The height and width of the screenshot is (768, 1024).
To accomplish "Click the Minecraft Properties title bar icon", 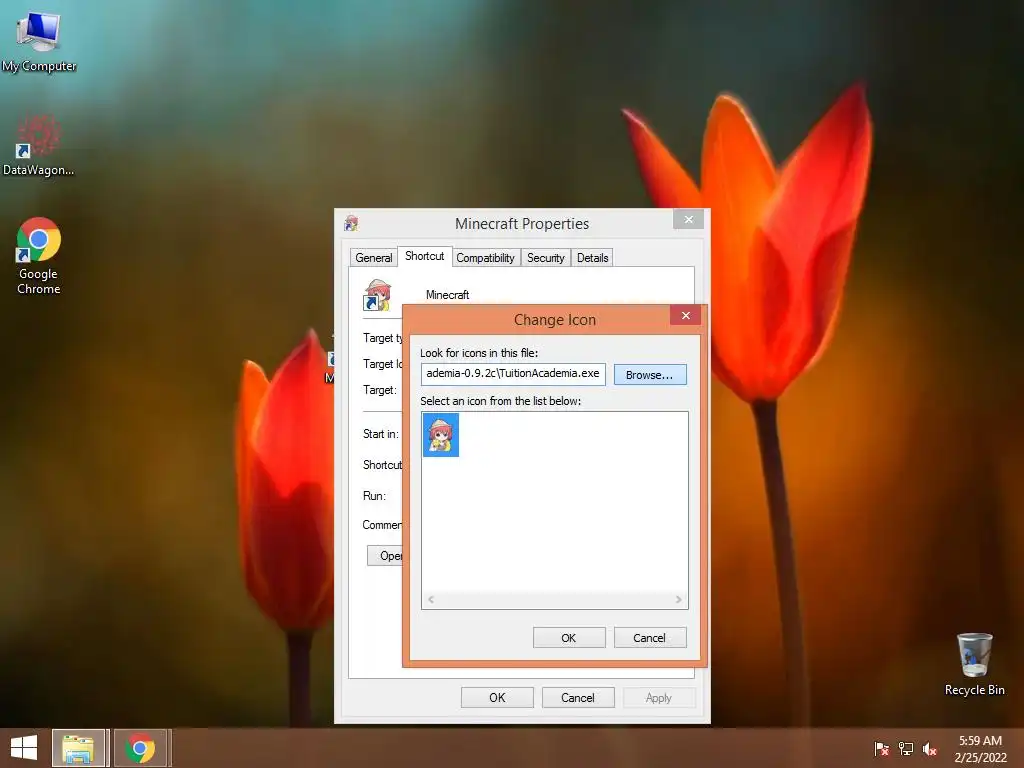I will [x=351, y=223].
